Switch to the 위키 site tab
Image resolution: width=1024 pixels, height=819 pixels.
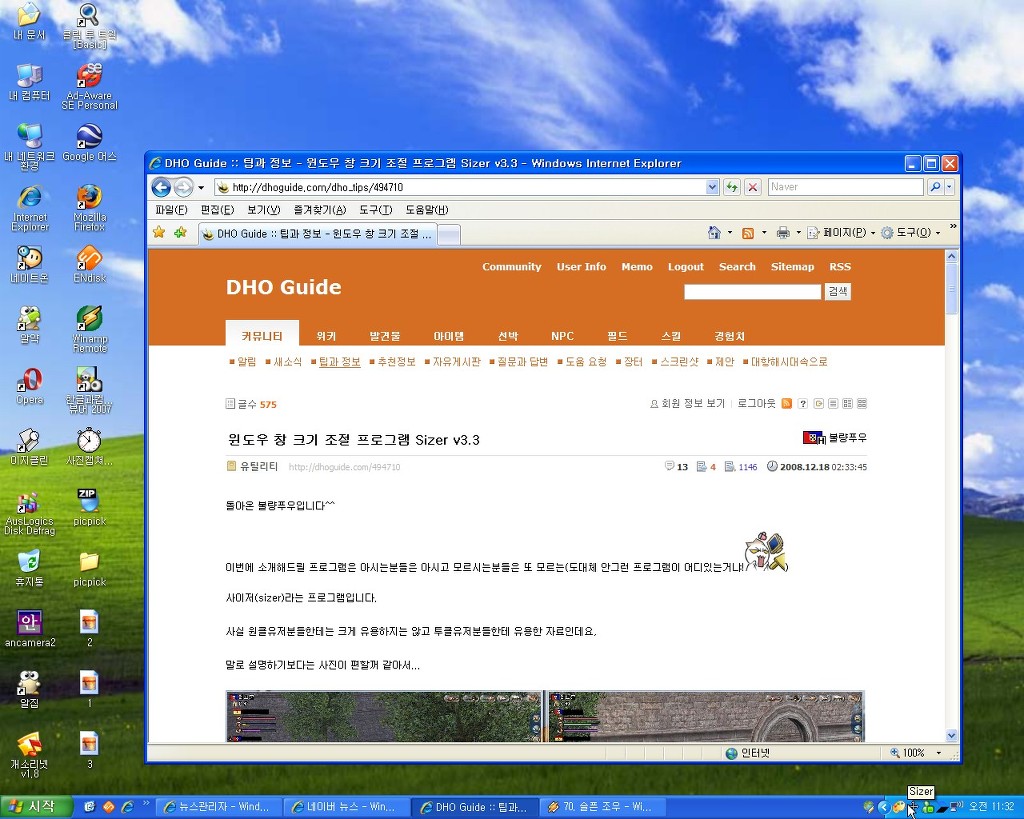point(326,336)
